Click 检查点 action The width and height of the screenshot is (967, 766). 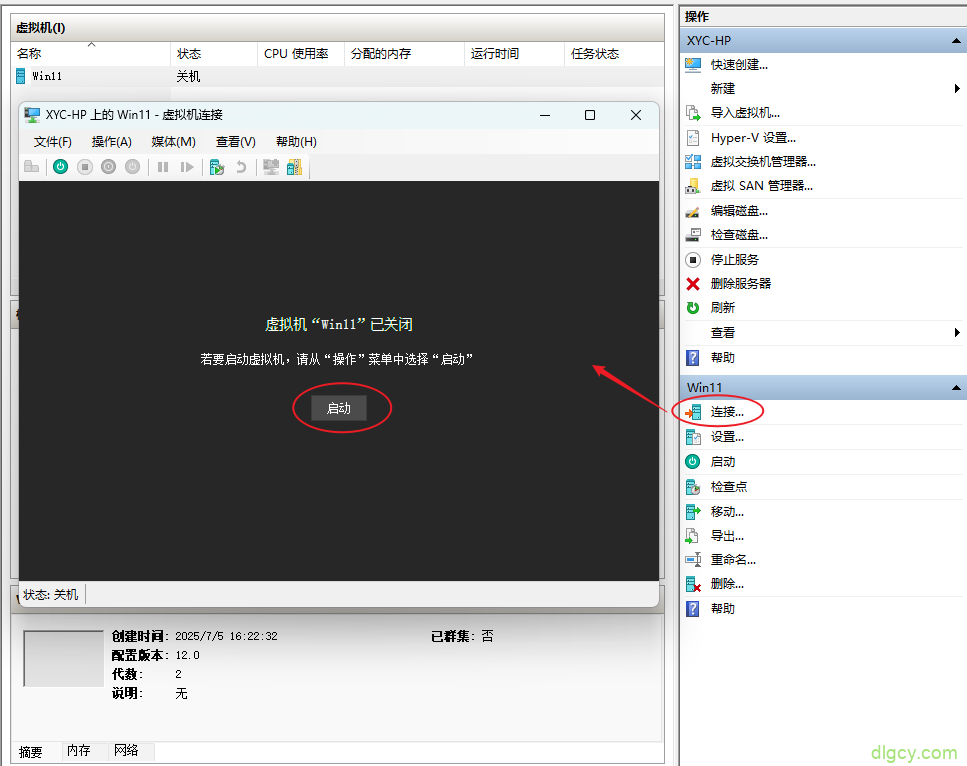click(728, 487)
